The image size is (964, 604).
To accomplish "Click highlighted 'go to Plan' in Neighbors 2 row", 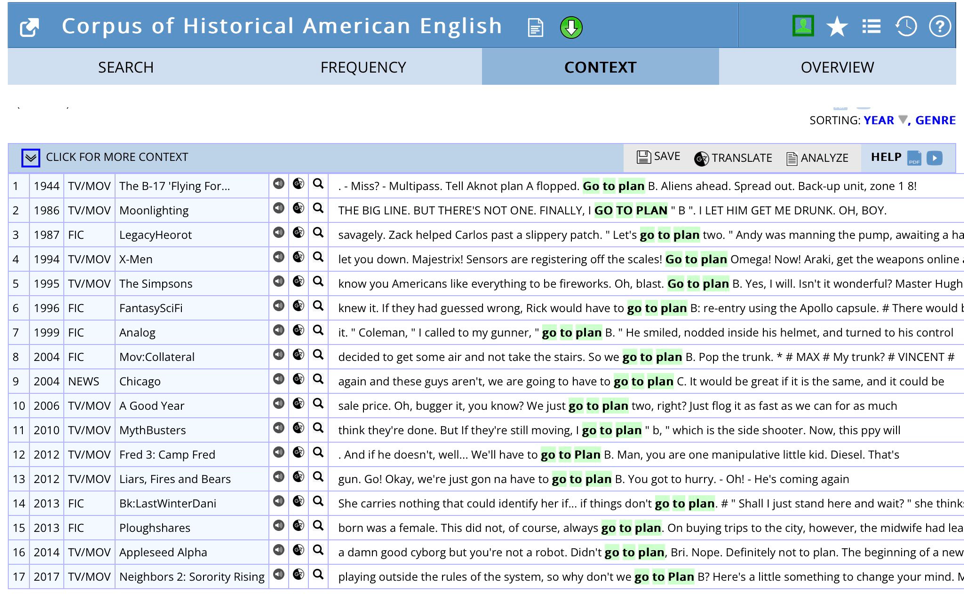I will tap(664, 577).
